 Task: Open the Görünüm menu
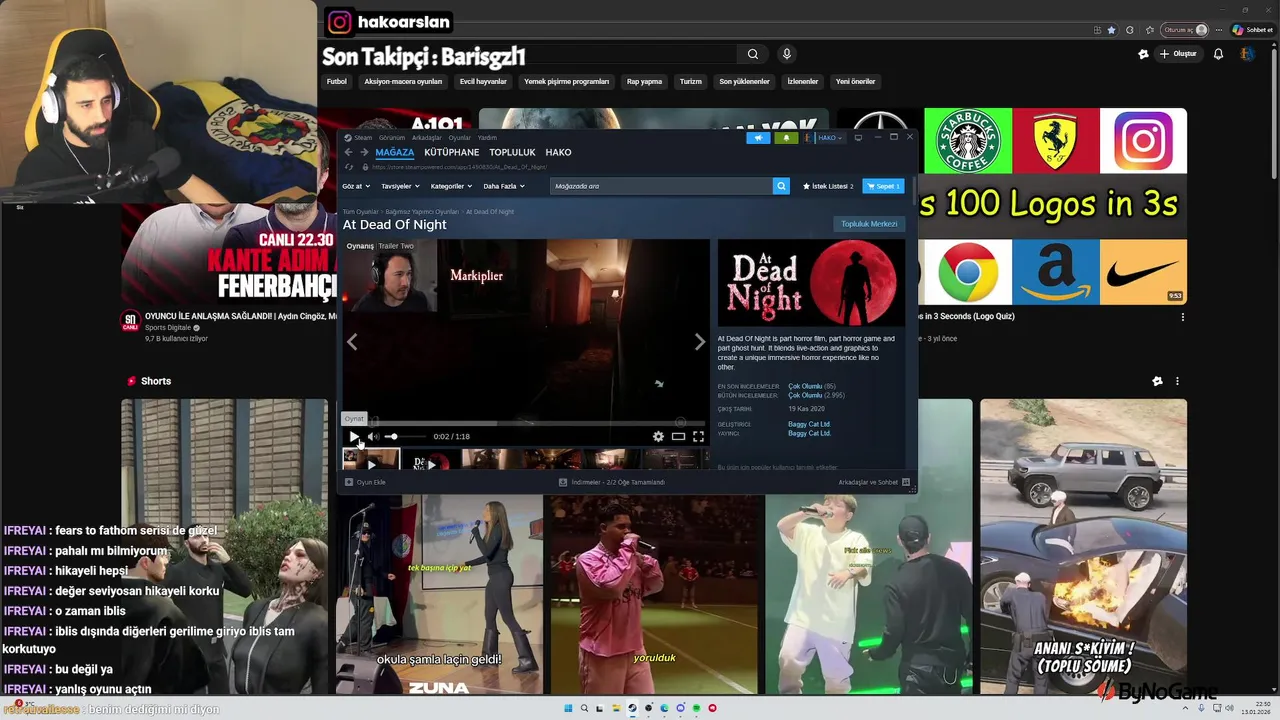pos(392,138)
